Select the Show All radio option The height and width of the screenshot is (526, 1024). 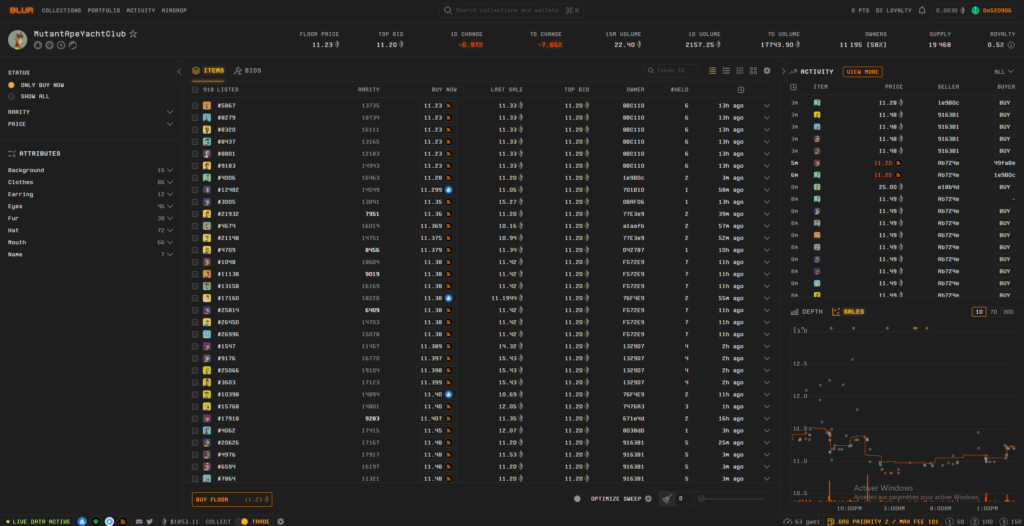point(11,96)
